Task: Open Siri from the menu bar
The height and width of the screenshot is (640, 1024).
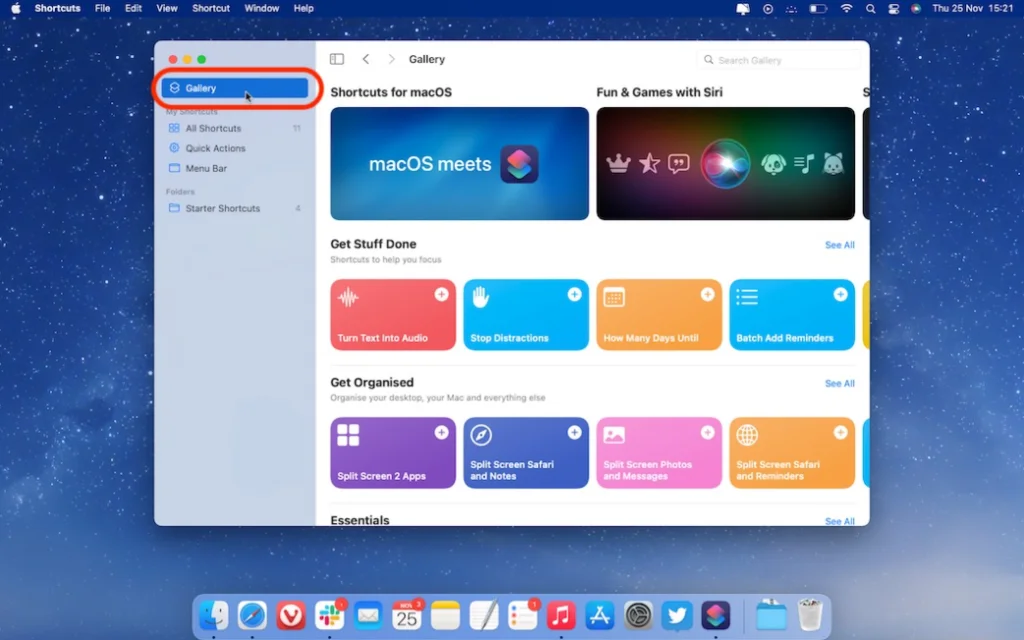Action: [x=916, y=8]
